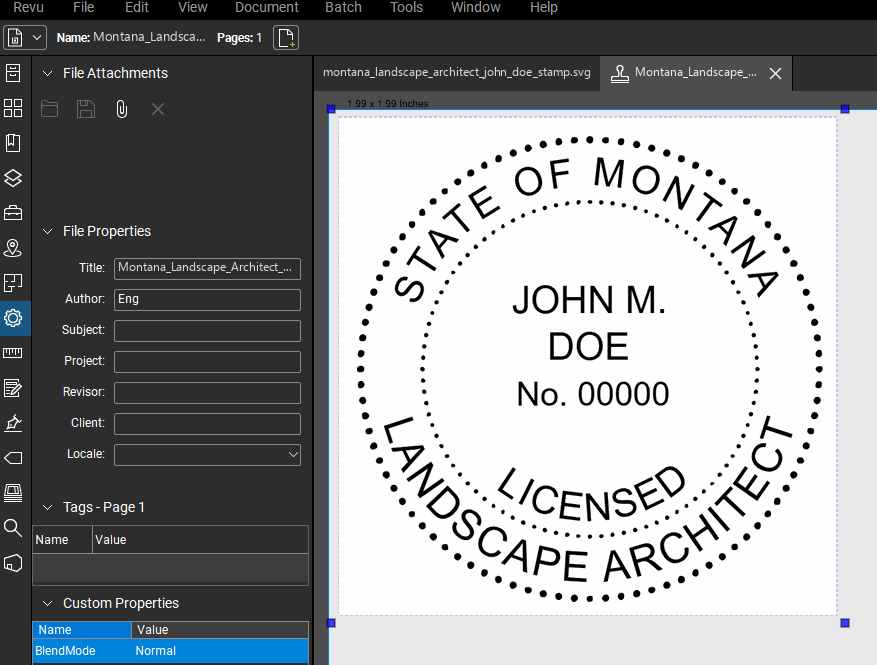Click the top-left blue resize handle
The width and height of the screenshot is (877, 665).
pyautogui.click(x=331, y=109)
